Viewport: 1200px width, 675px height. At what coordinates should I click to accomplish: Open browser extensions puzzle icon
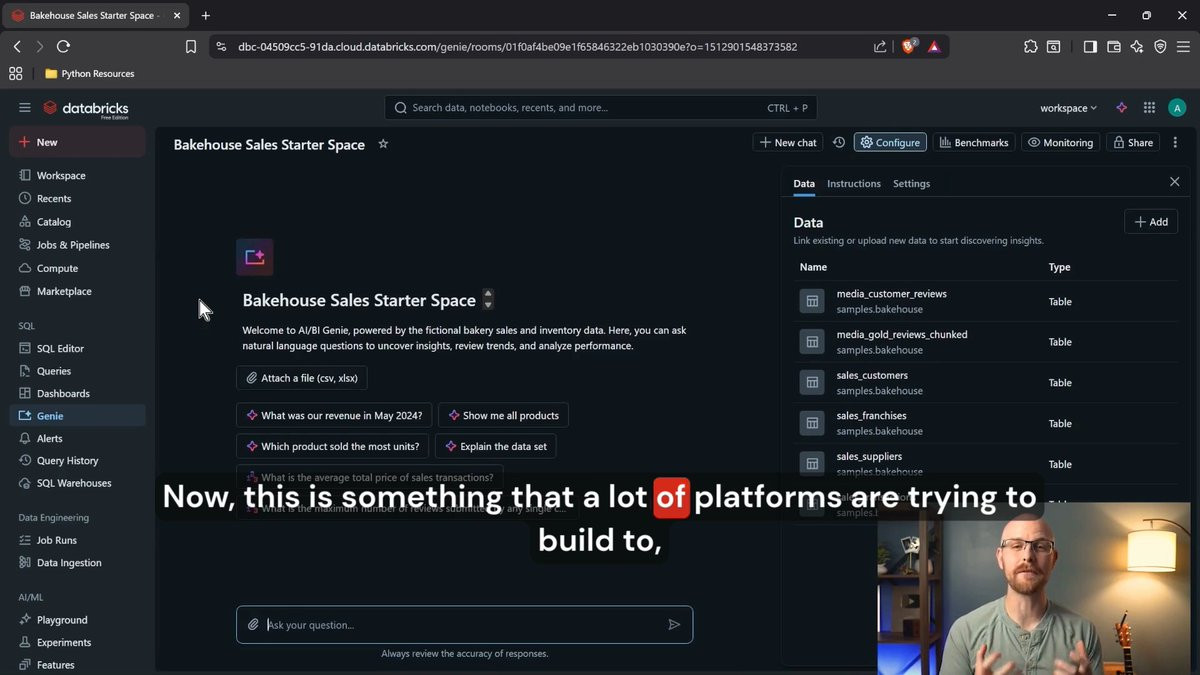1030,46
